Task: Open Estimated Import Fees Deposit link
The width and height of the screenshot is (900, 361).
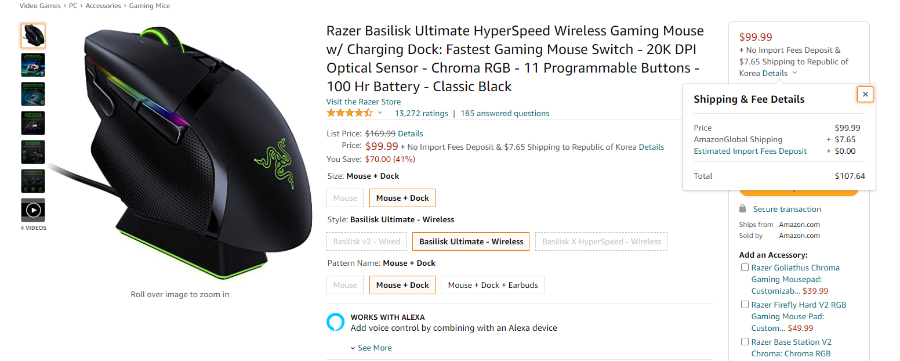Action: click(x=750, y=152)
